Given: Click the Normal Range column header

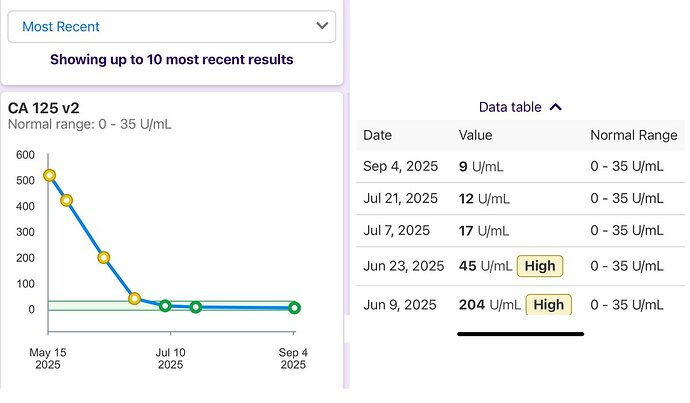Looking at the screenshot, I should [633, 135].
